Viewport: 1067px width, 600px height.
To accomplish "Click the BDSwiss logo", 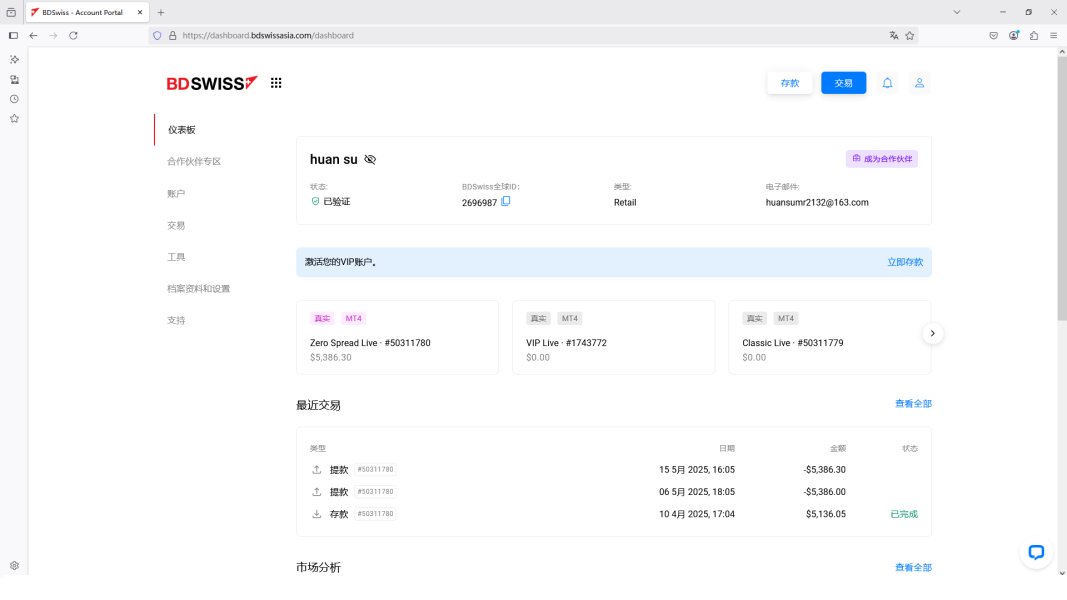I will pos(212,83).
